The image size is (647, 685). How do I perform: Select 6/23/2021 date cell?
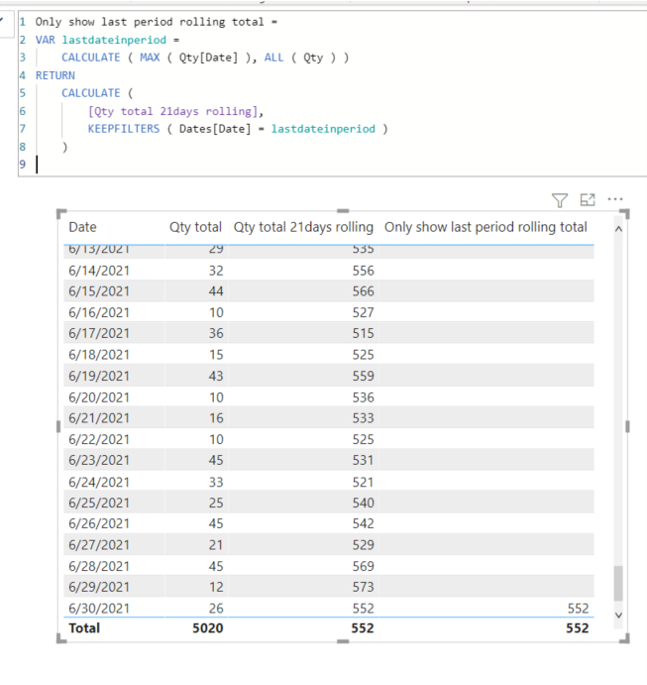pyautogui.click(x=99, y=460)
